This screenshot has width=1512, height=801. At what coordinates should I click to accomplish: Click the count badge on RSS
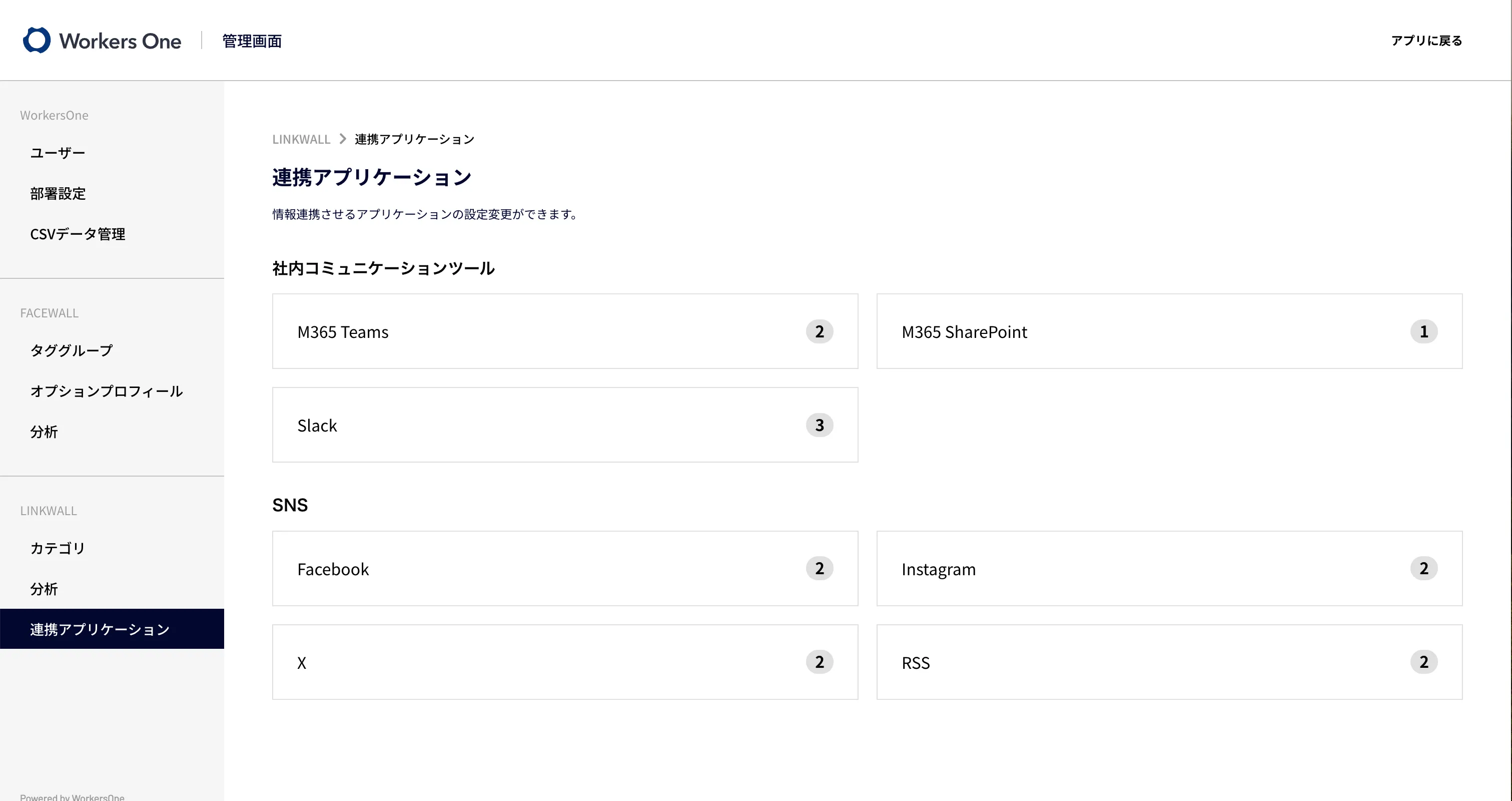pos(1424,662)
